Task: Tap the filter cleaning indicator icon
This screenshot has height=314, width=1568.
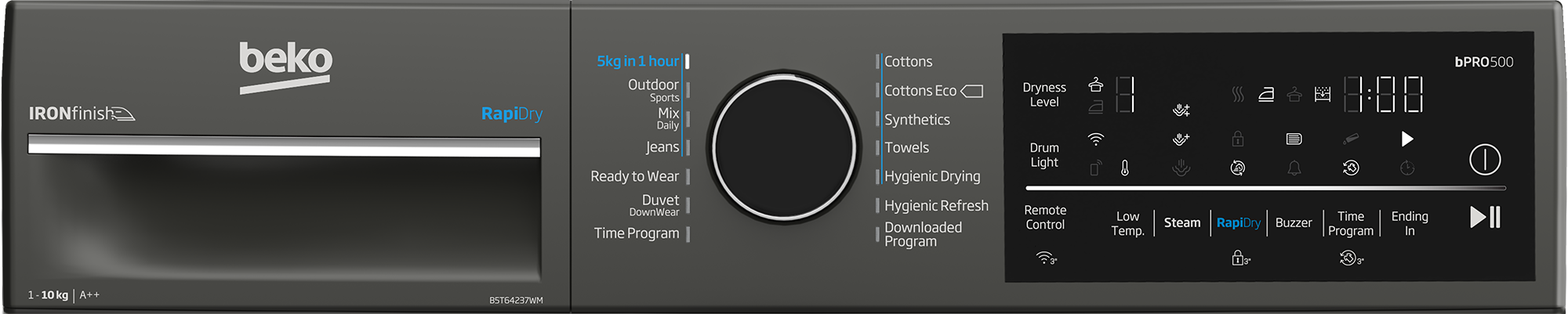Action: pyautogui.click(x=1294, y=139)
